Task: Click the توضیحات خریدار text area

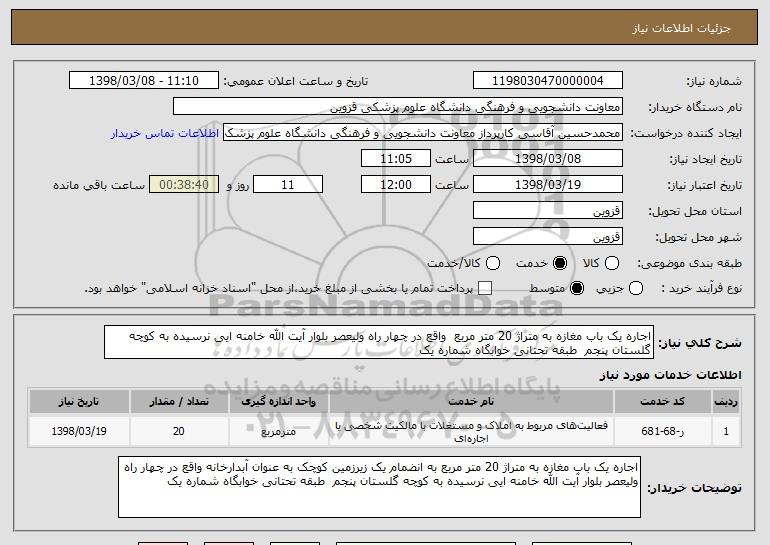Action: [x=379, y=487]
